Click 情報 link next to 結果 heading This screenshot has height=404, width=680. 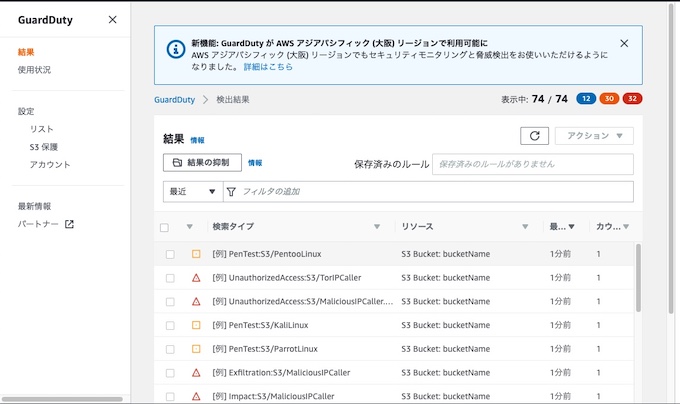197,140
